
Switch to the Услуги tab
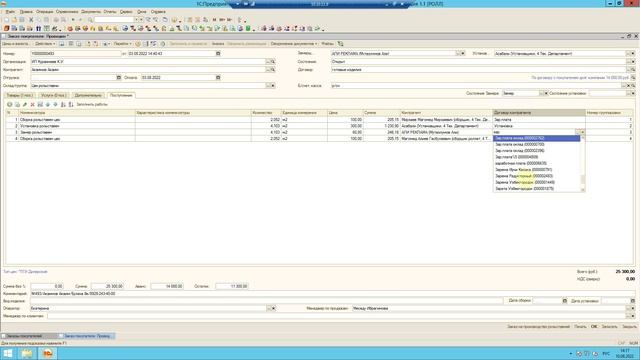(54, 95)
